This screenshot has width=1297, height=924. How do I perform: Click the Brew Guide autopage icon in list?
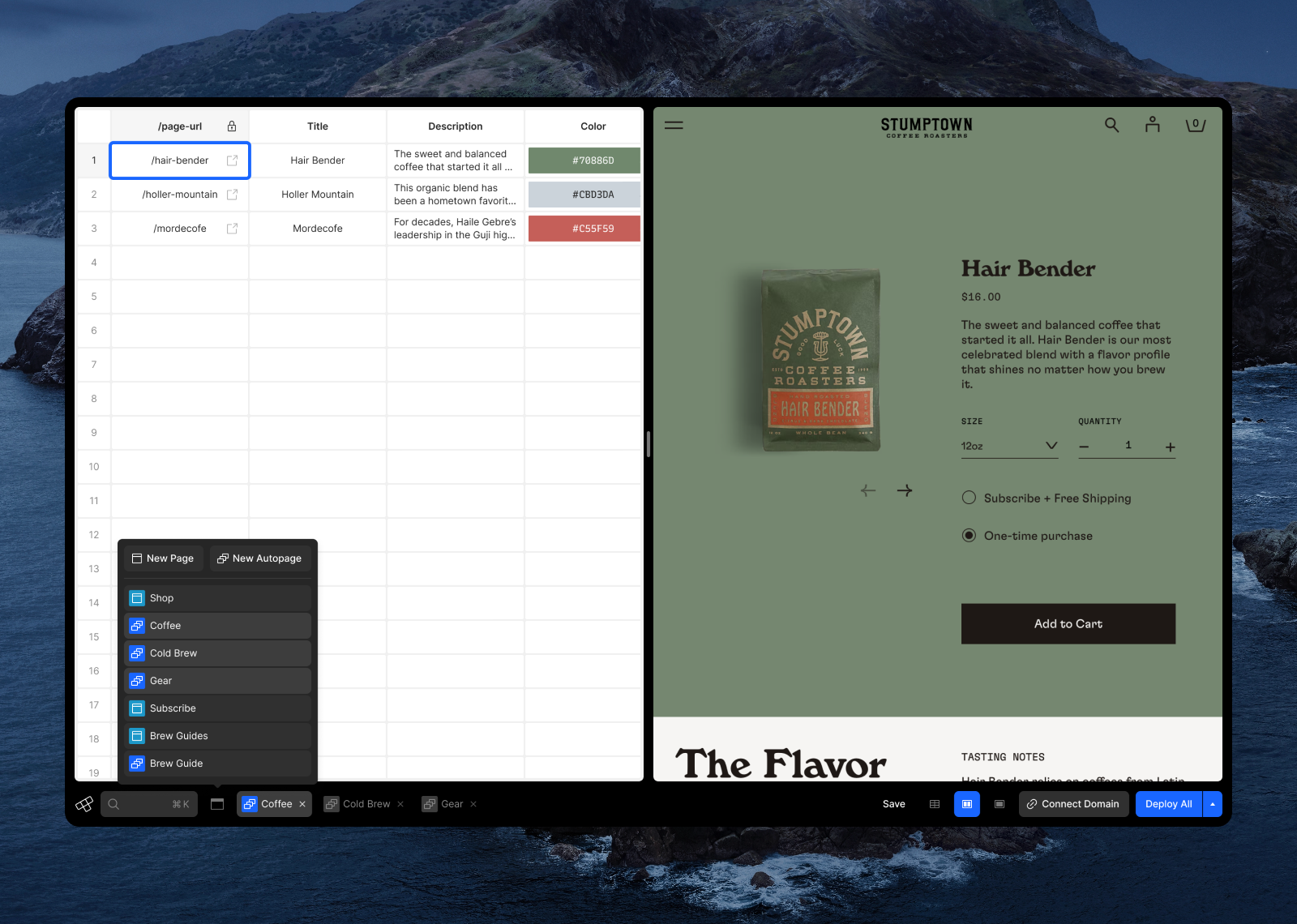pyautogui.click(x=137, y=764)
